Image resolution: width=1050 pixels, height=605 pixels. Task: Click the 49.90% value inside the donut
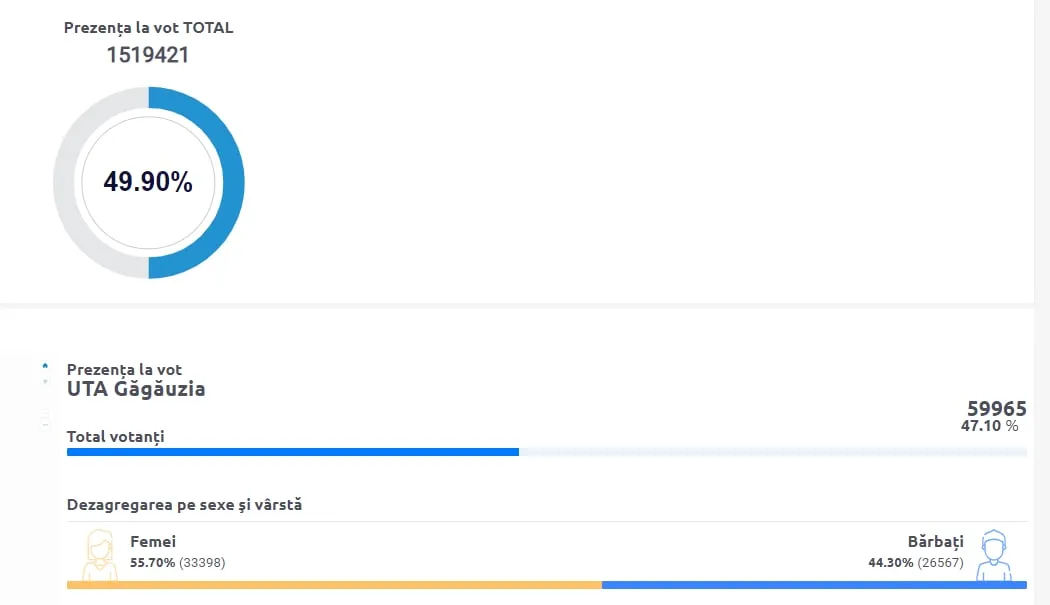coord(148,182)
